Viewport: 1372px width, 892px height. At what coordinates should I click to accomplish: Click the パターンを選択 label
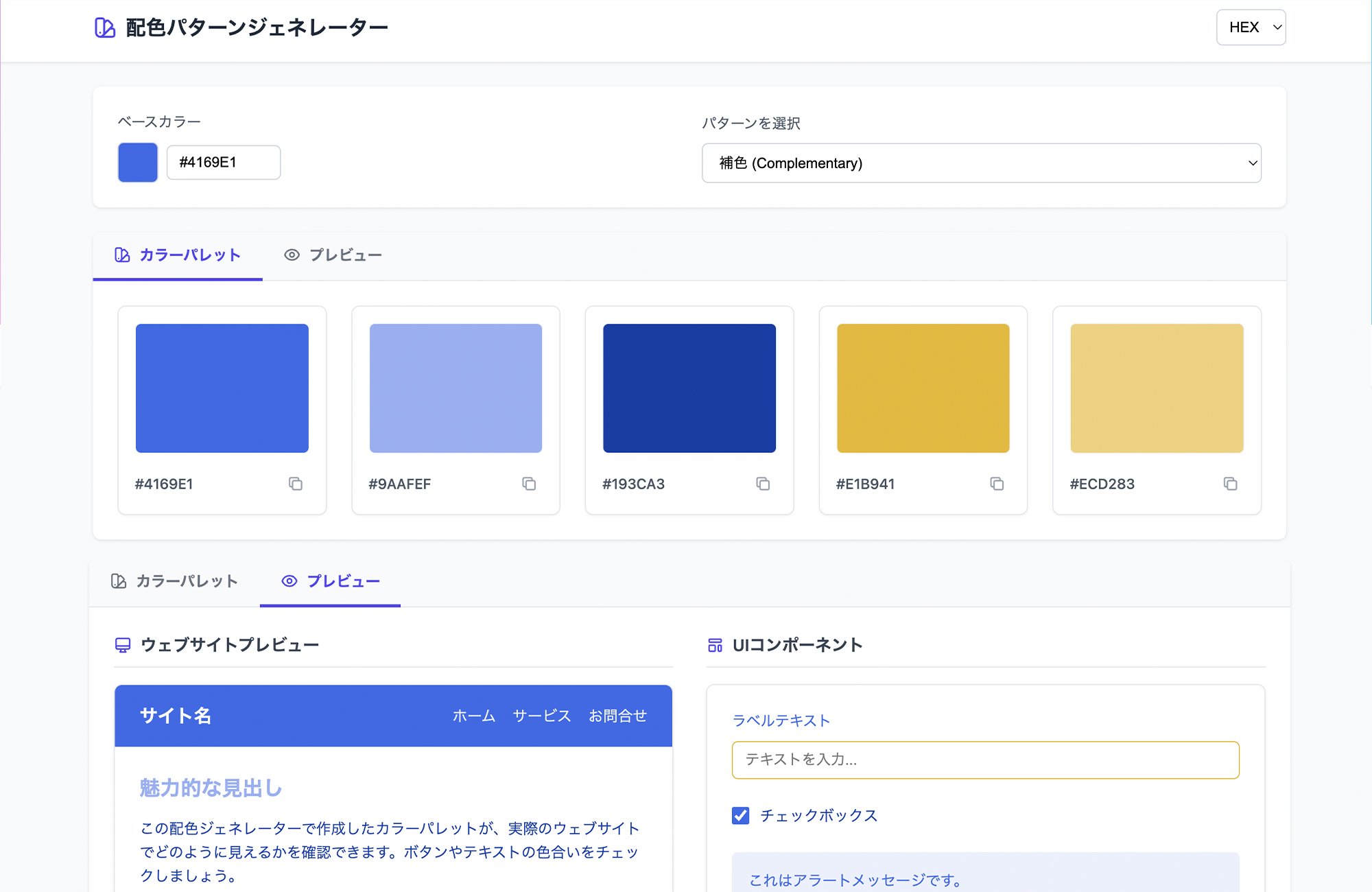751,123
